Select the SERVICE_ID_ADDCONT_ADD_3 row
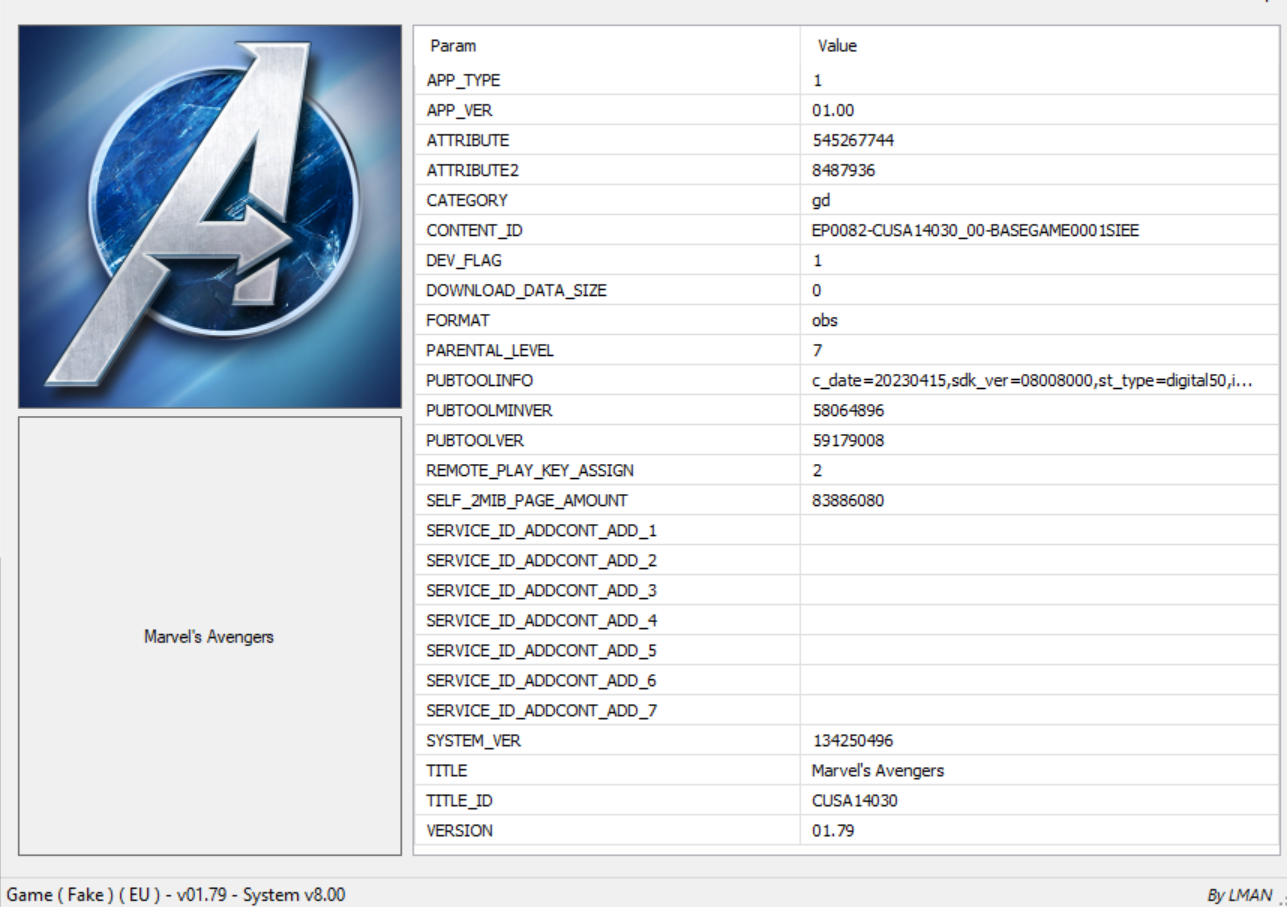1287x907 pixels. click(x=846, y=591)
